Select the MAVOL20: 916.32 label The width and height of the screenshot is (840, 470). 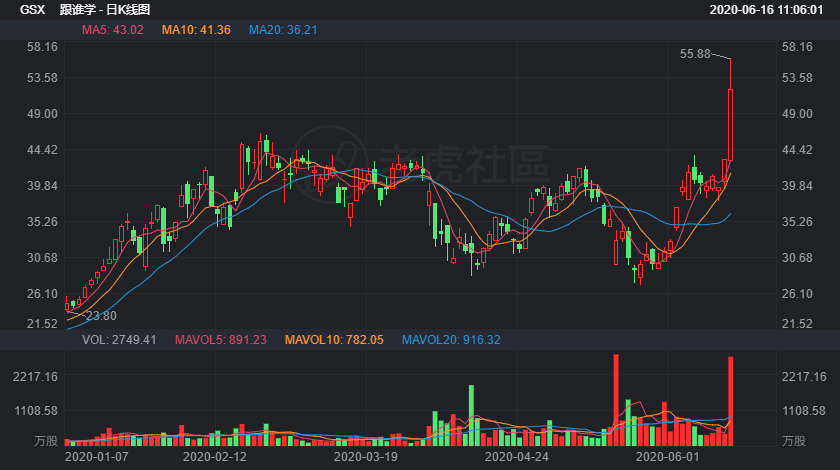451,340
